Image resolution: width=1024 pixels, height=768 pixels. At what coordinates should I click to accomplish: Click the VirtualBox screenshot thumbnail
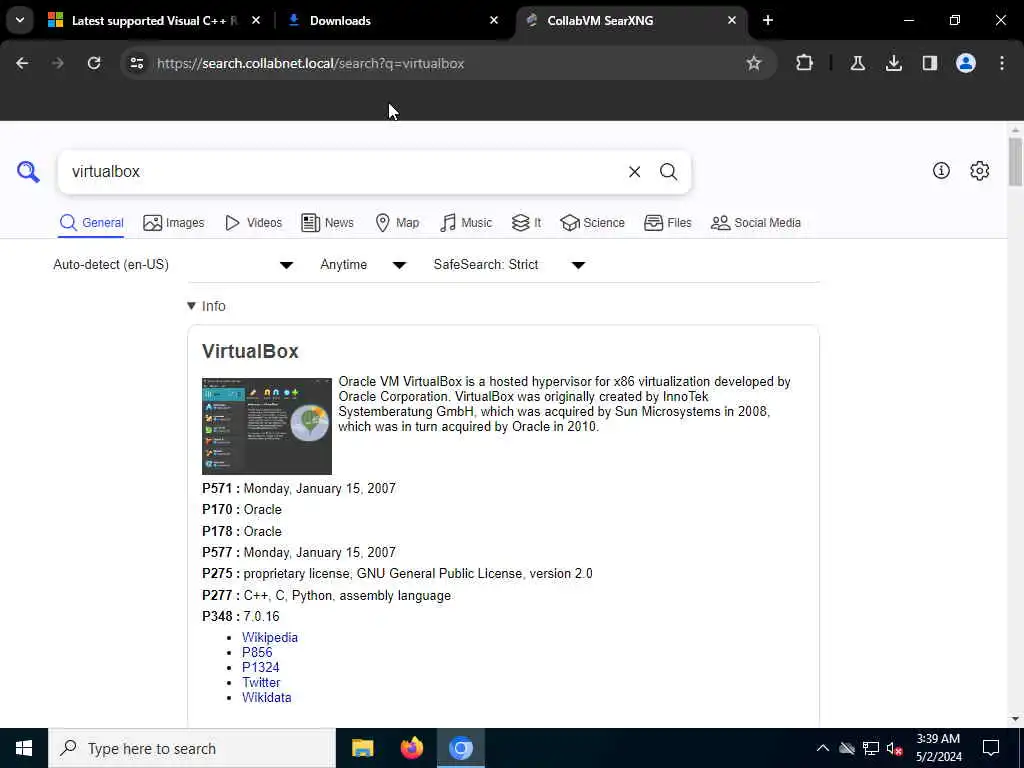tap(267, 426)
